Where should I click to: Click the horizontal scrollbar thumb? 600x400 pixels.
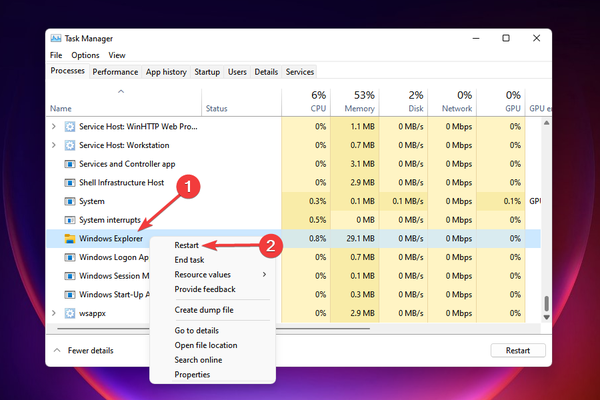214,328
